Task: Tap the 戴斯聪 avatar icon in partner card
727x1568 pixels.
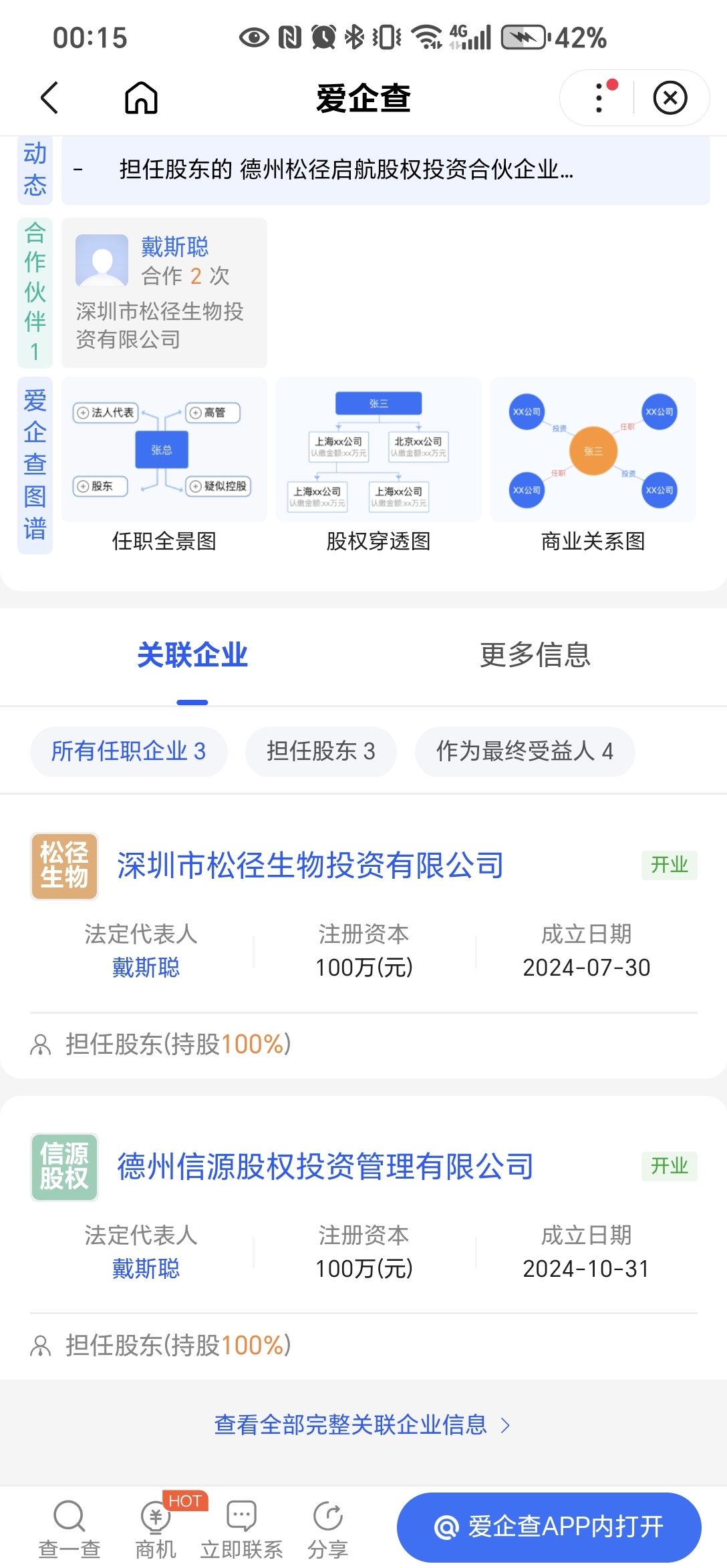Action: (x=102, y=260)
